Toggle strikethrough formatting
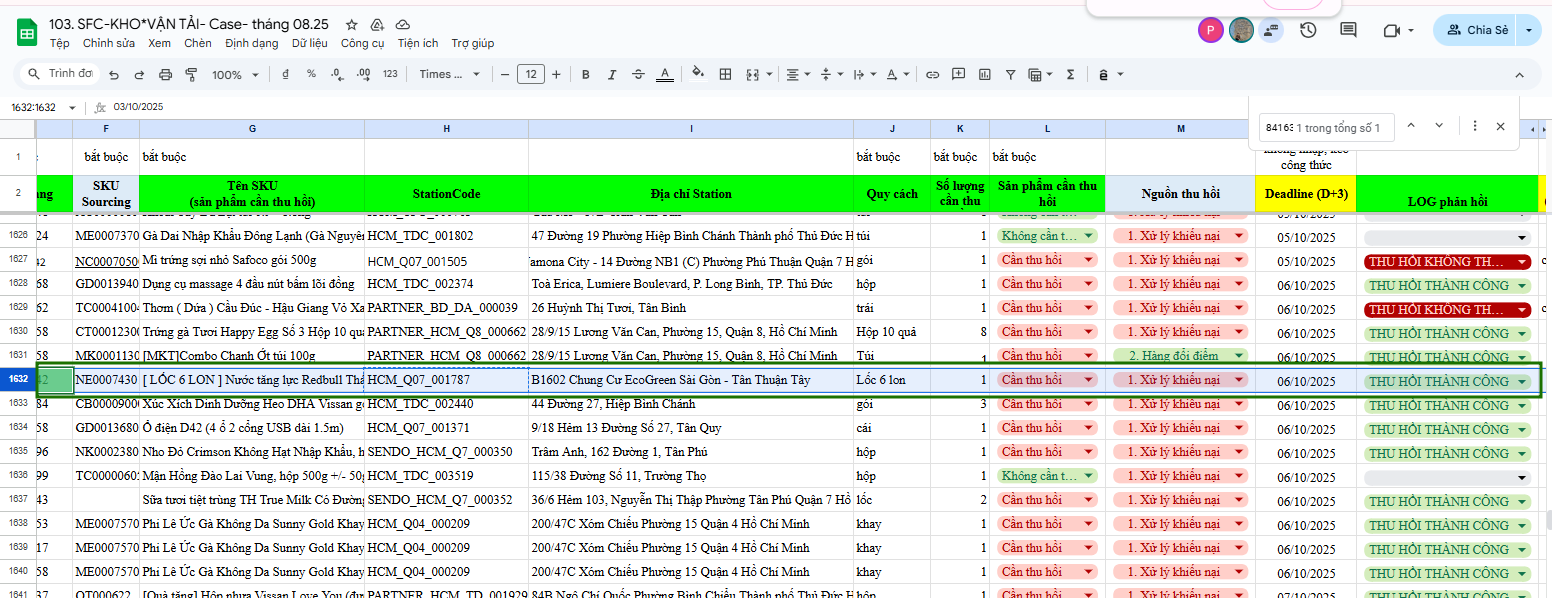This screenshot has height=598, width=1552. [x=638, y=75]
